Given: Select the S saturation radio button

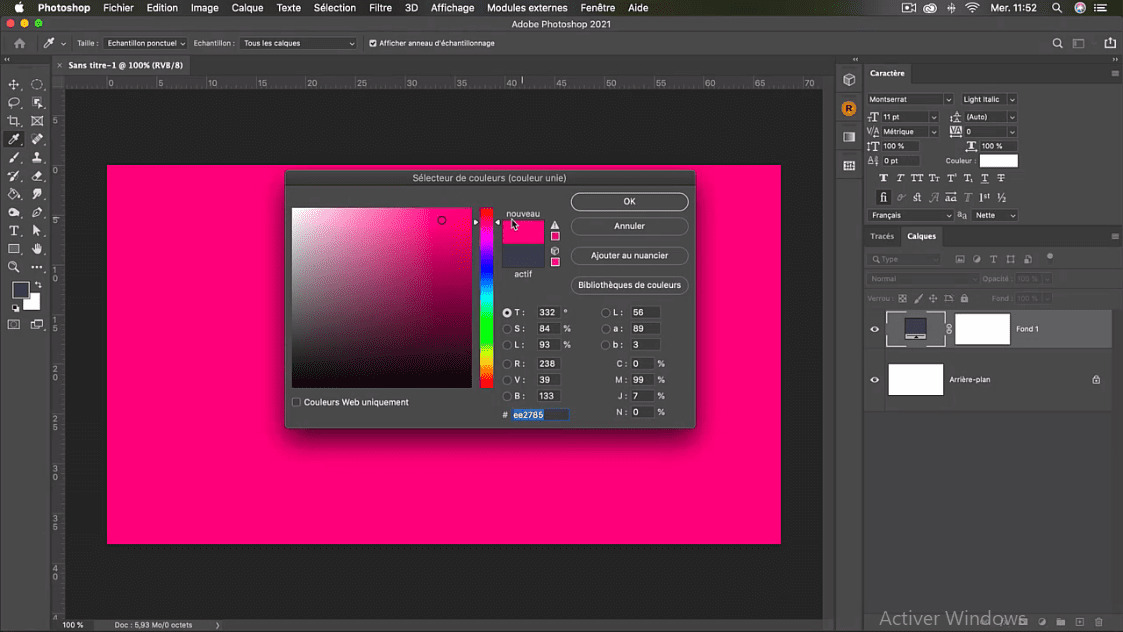Looking at the screenshot, I should (507, 329).
